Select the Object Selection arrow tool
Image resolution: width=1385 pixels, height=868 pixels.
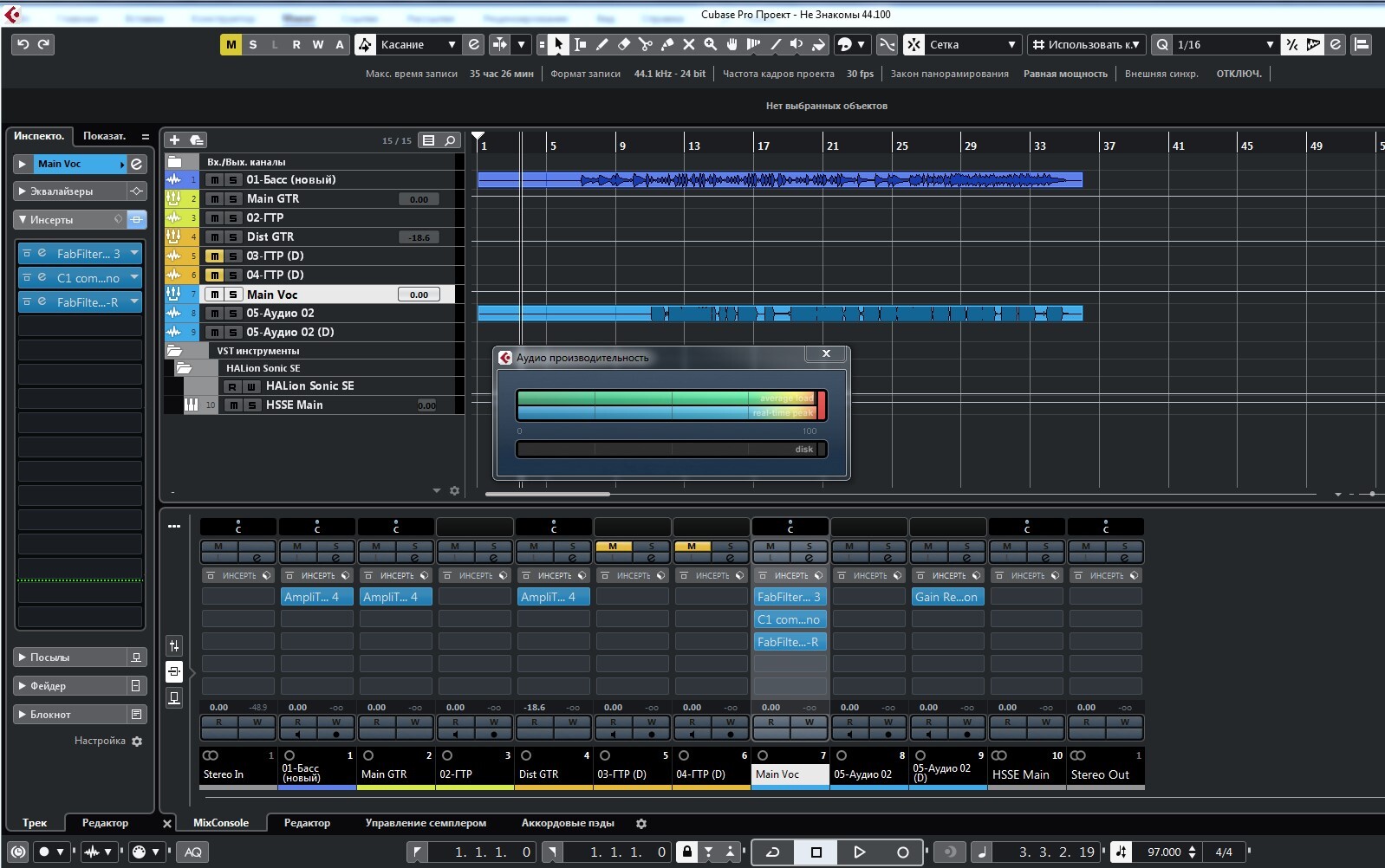pos(559,44)
